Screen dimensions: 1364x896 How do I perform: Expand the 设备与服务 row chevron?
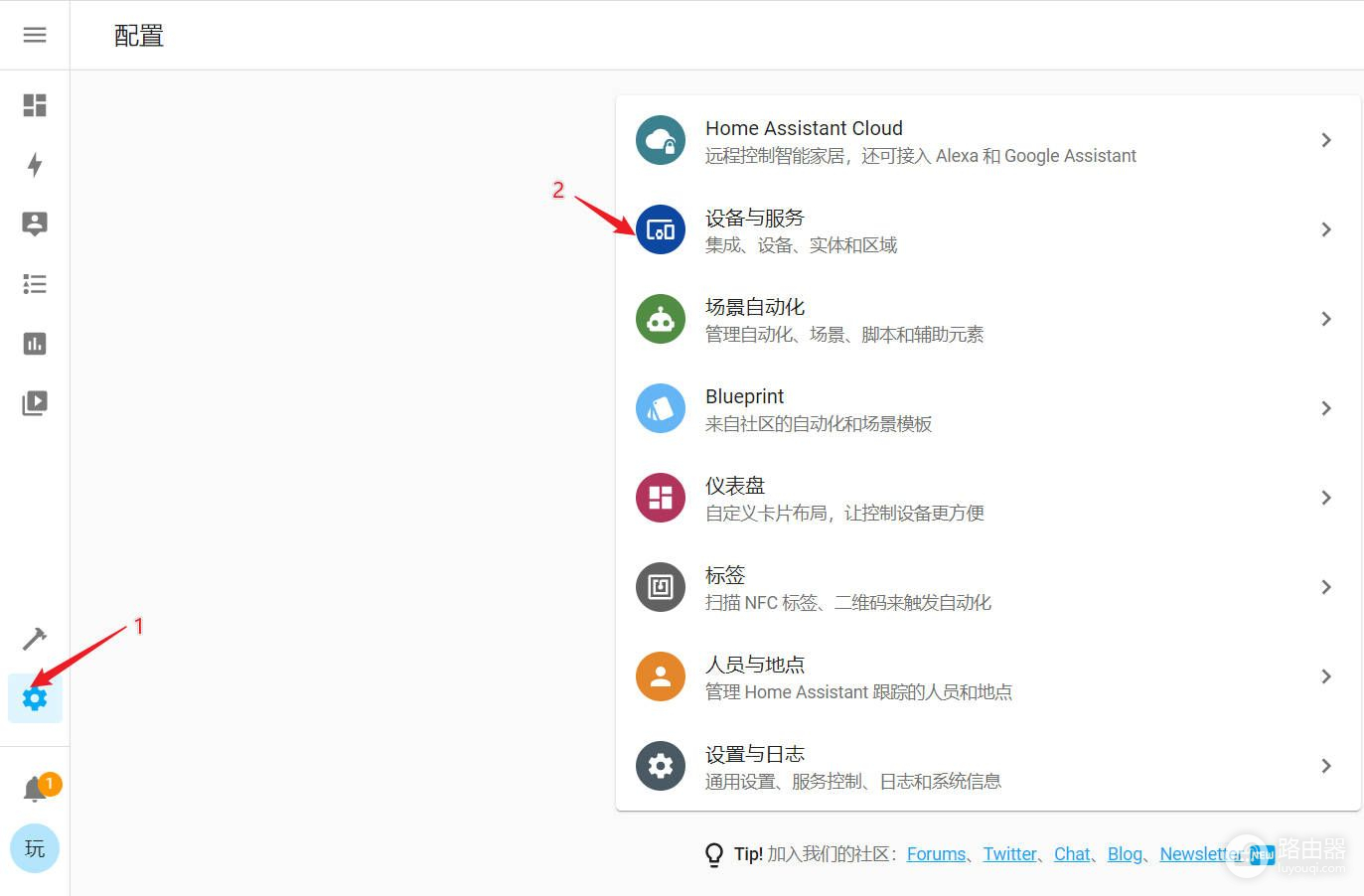tap(1326, 229)
